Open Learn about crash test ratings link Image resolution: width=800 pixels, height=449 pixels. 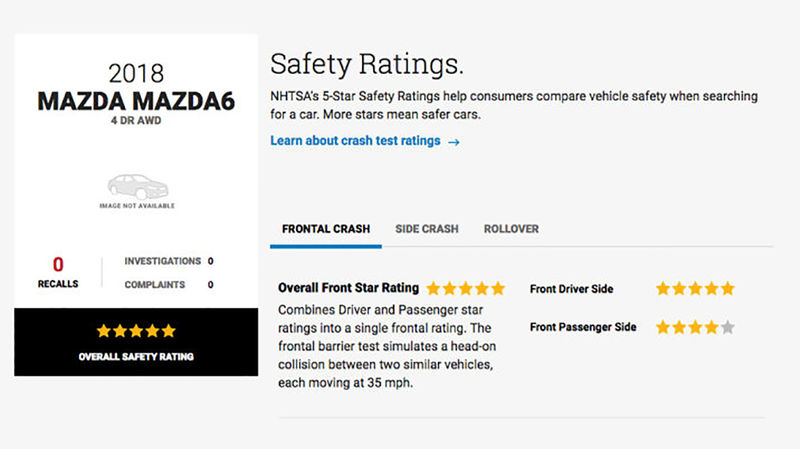pos(355,141)
